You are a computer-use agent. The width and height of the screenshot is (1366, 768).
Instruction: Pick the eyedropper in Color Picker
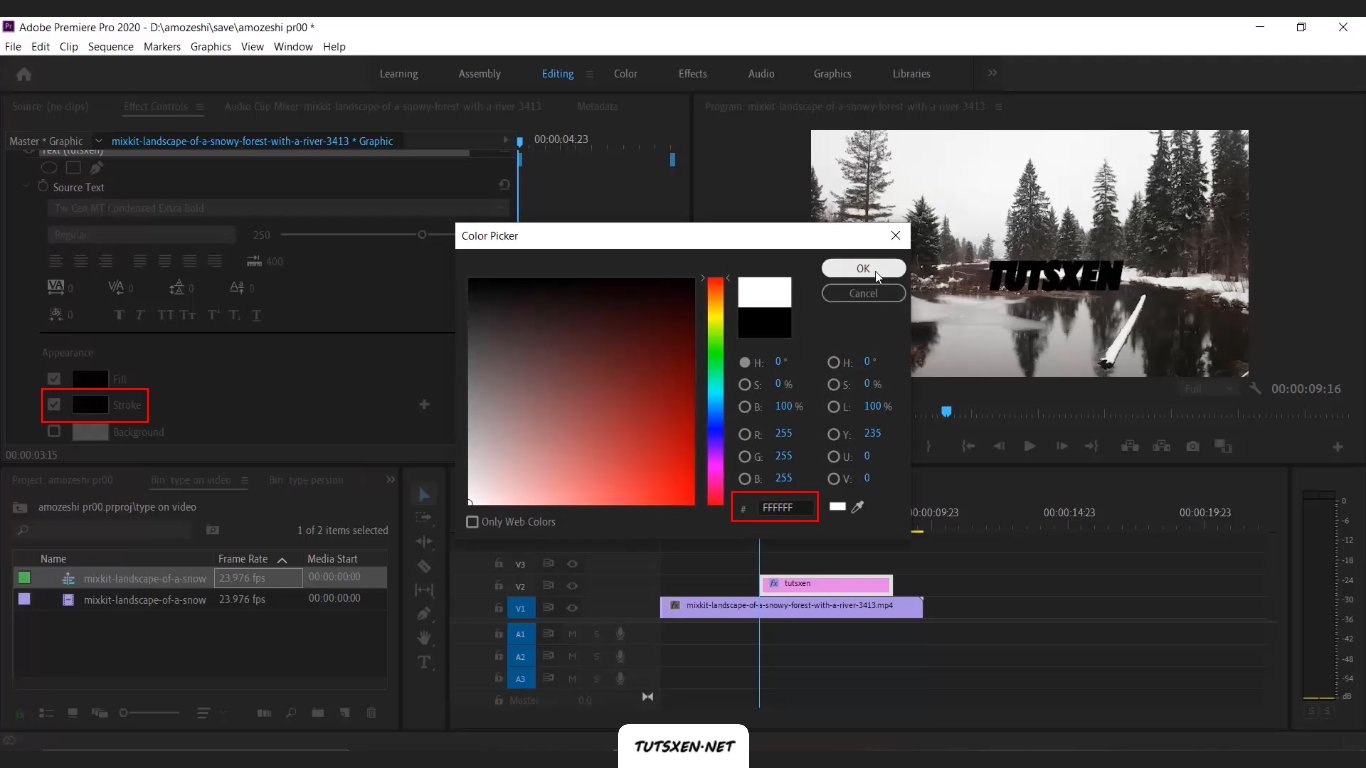[x=857, y=507]
